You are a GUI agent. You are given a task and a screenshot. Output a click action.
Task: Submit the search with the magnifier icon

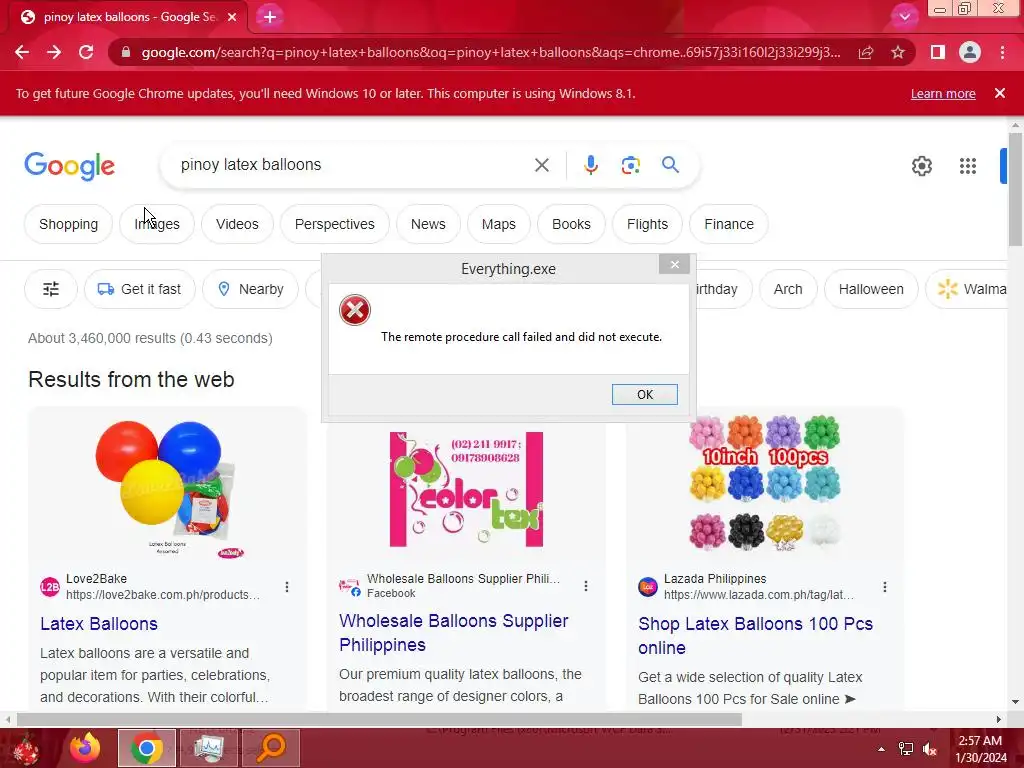pos(670,165)
